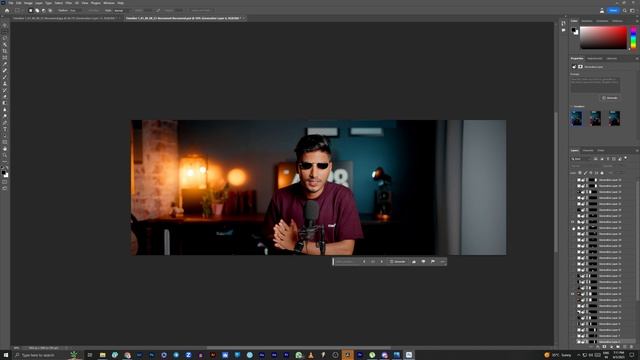Select the Lasso tool in the toolbar

pyautogui.click(x=5, y=38)
